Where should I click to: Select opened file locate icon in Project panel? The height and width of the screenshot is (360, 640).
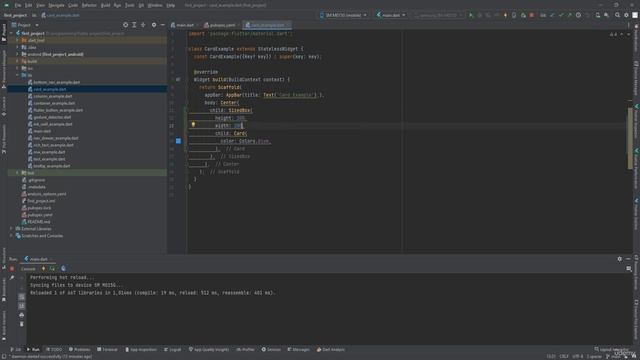[x=125, y=25]
